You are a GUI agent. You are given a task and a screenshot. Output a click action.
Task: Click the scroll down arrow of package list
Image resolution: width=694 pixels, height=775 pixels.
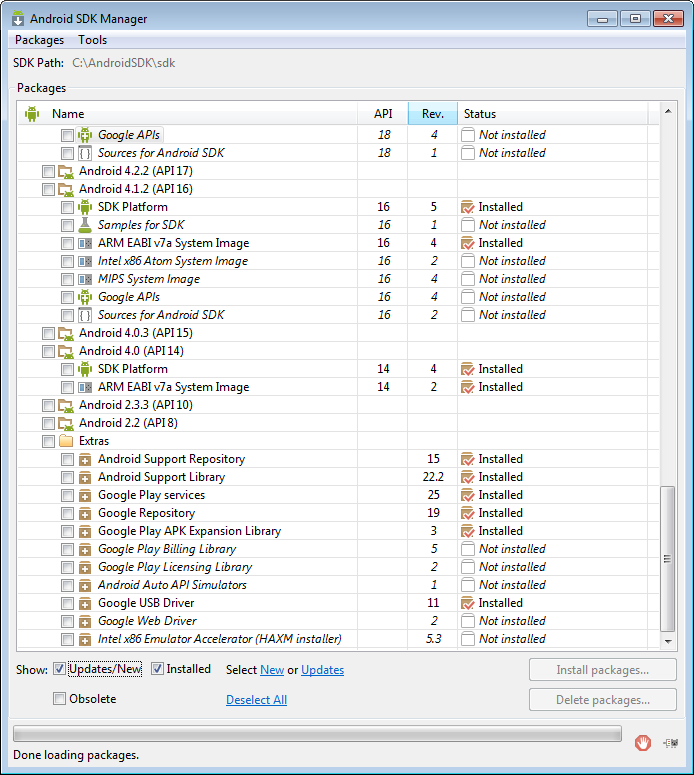(x=668, y=641)
